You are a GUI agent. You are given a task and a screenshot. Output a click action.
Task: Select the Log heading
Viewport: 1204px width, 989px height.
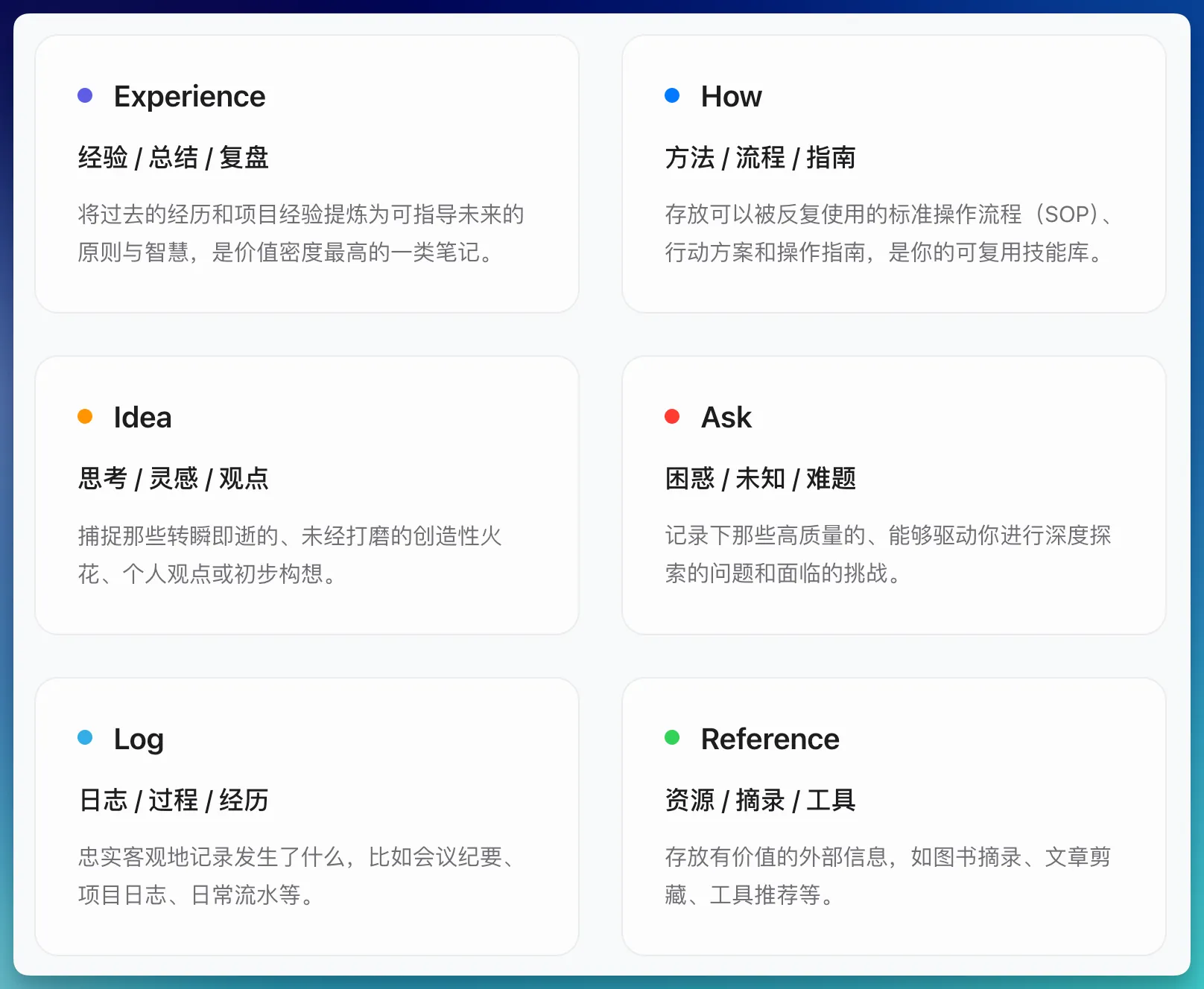tap(139, 740)
